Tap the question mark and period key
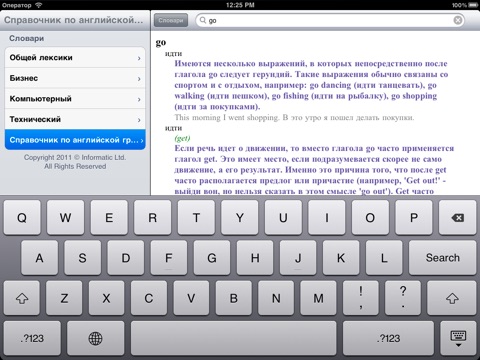This screenshot has width=480, height=360. pos(403,298)
